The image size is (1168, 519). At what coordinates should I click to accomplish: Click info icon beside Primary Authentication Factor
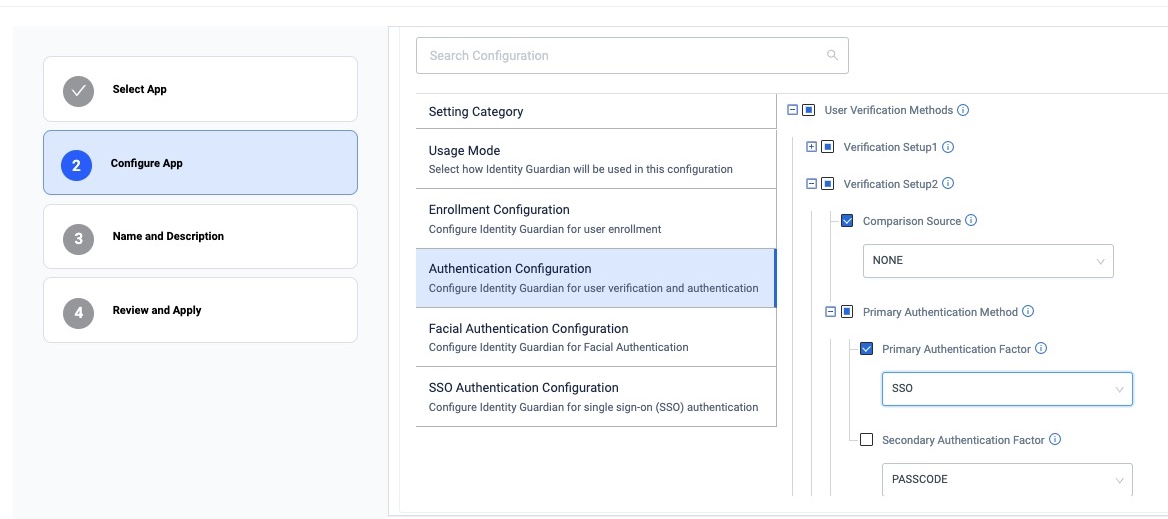click(x=1041, y=349)
